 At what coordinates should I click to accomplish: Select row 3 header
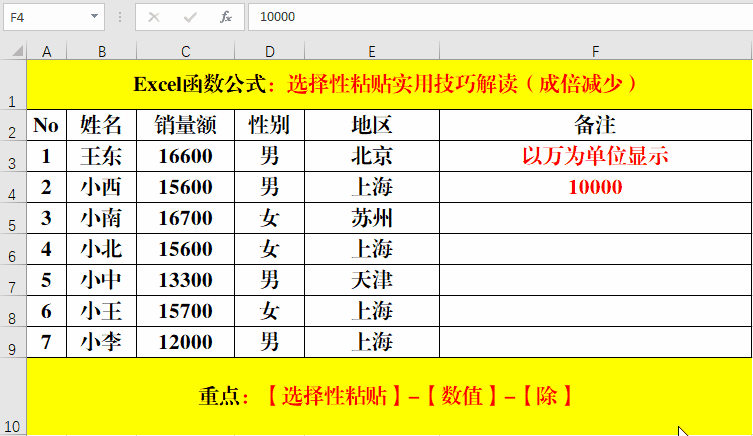coord(13,156)
